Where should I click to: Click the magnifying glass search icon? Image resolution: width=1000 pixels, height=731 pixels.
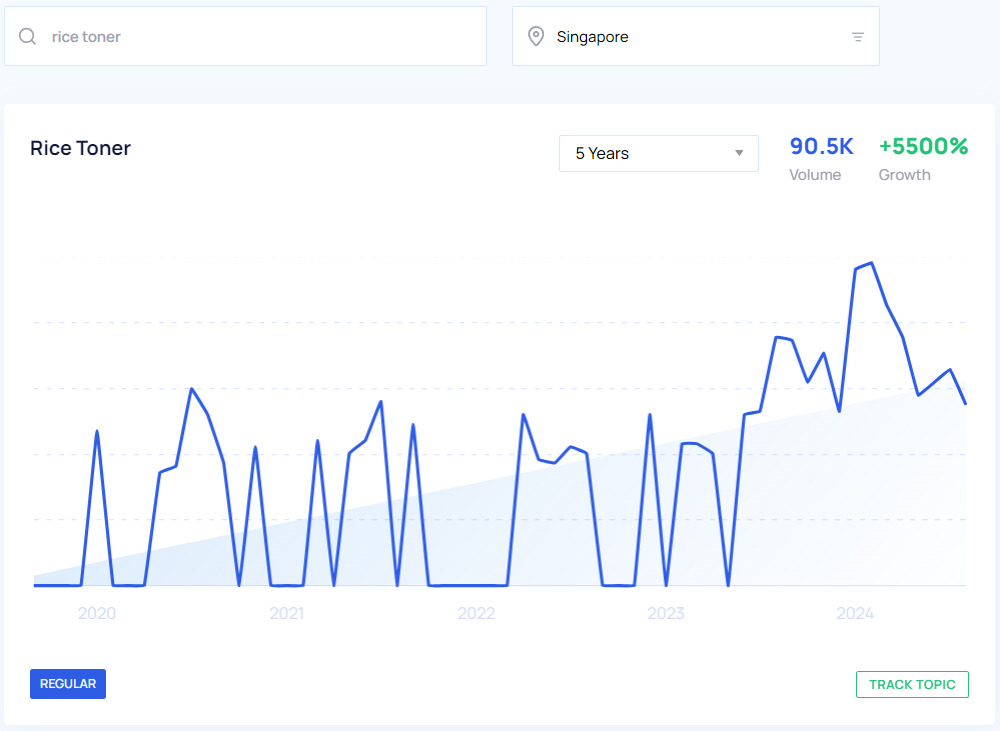click(x=28, y=37)
